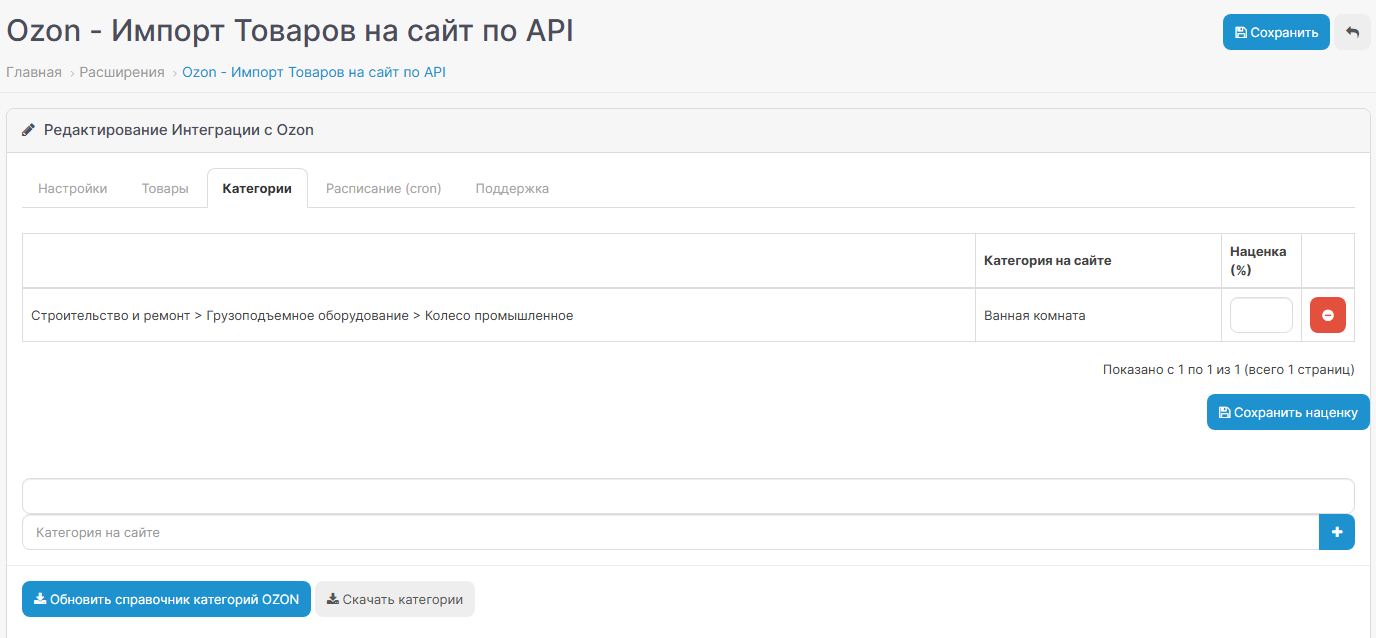Go to the Поддержка tab
The width and height of the screenshot is (1376, 638).
click(512, 188)
